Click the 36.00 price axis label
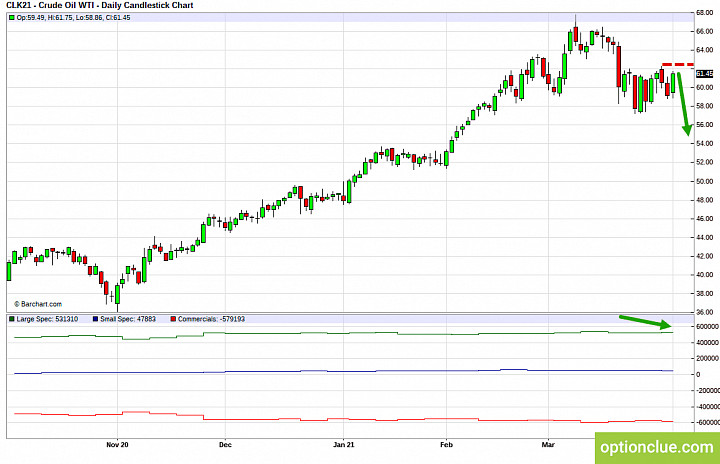 tap(704, 312)
